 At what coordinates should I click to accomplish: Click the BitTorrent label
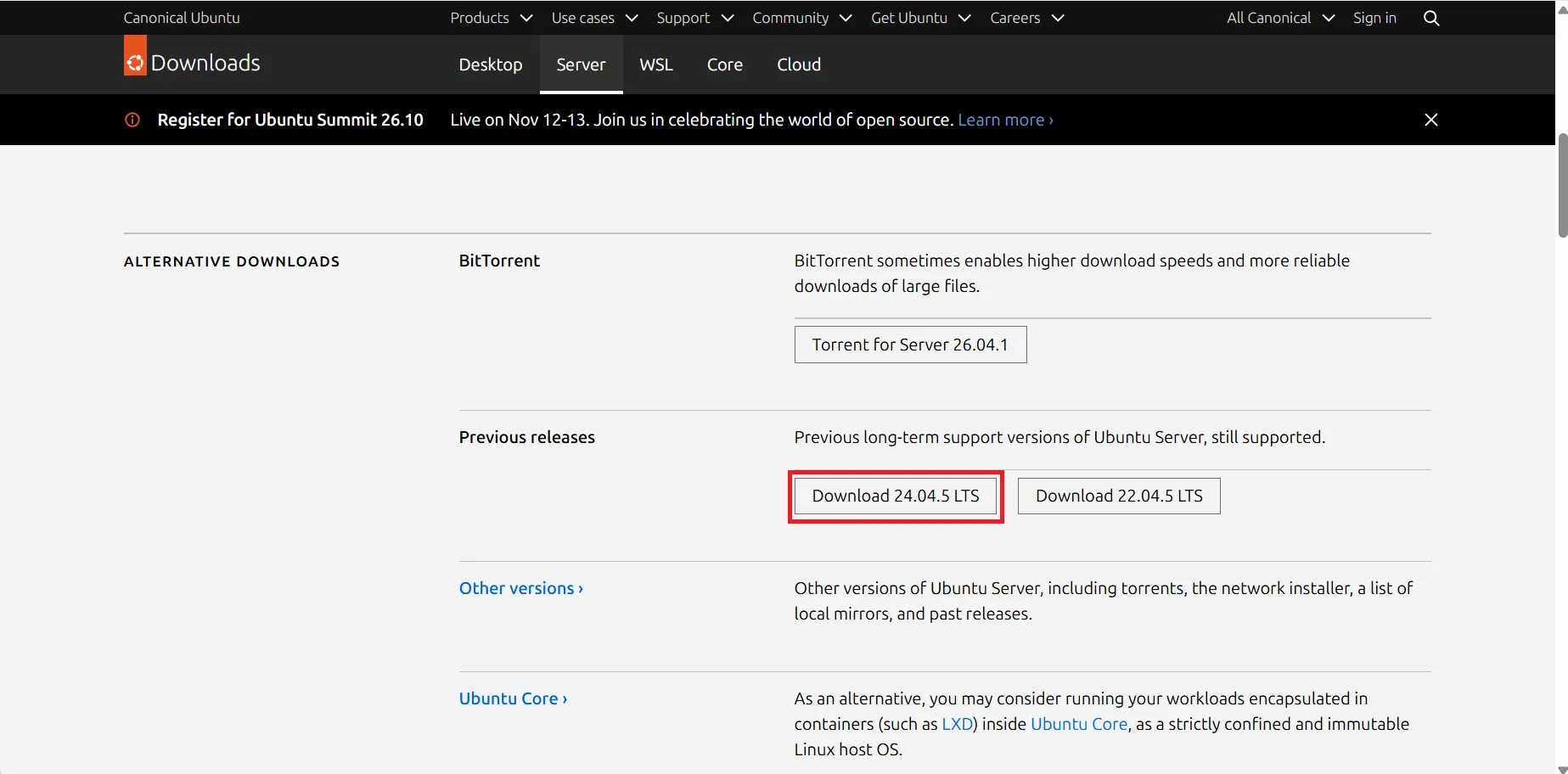[499, 261]
